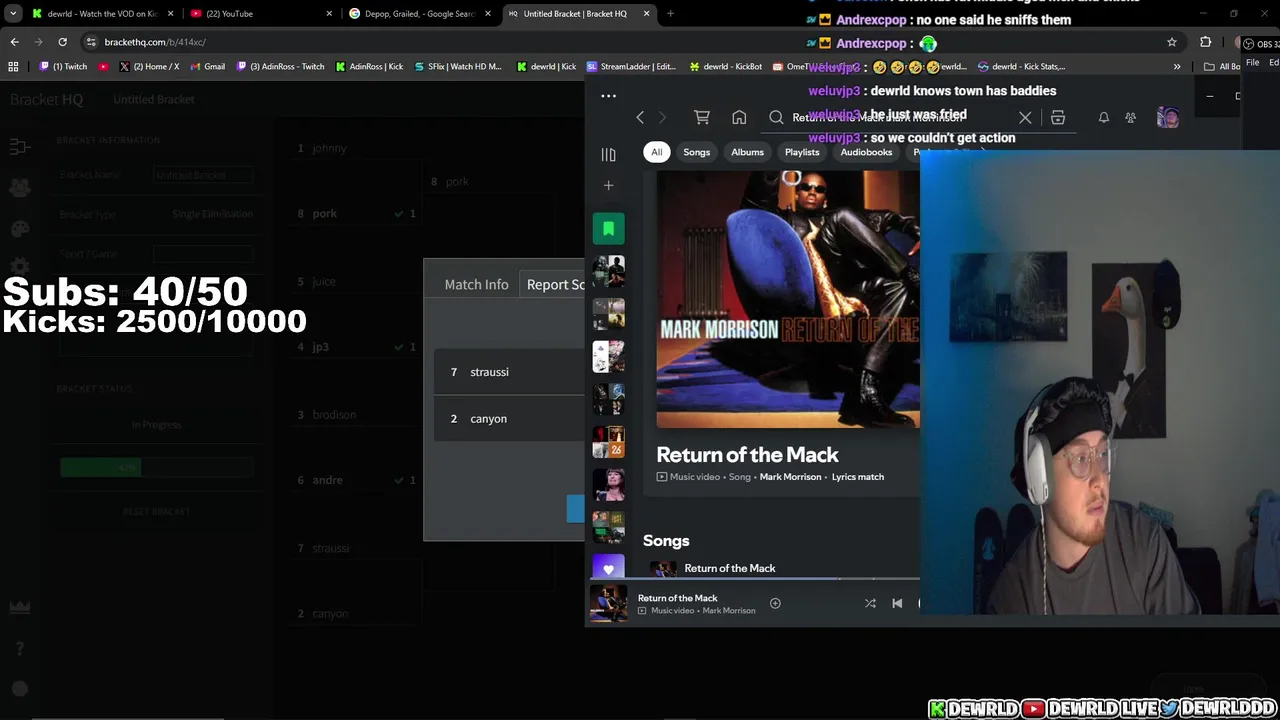1280x720 pixels.
Task: Open Mark Morrison artist link
Action: tap(790, 477)
